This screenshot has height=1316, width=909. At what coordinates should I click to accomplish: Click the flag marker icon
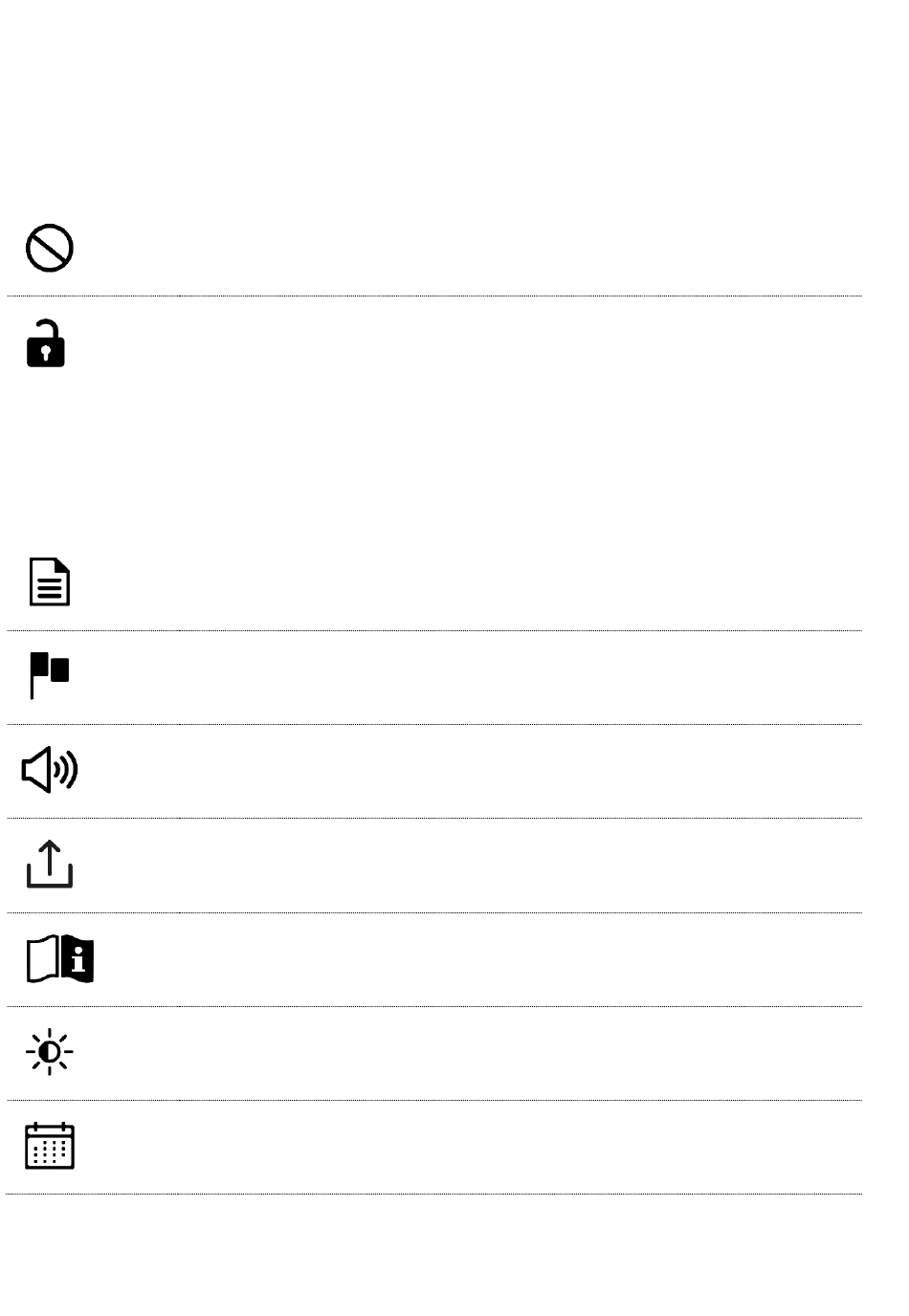50,675
